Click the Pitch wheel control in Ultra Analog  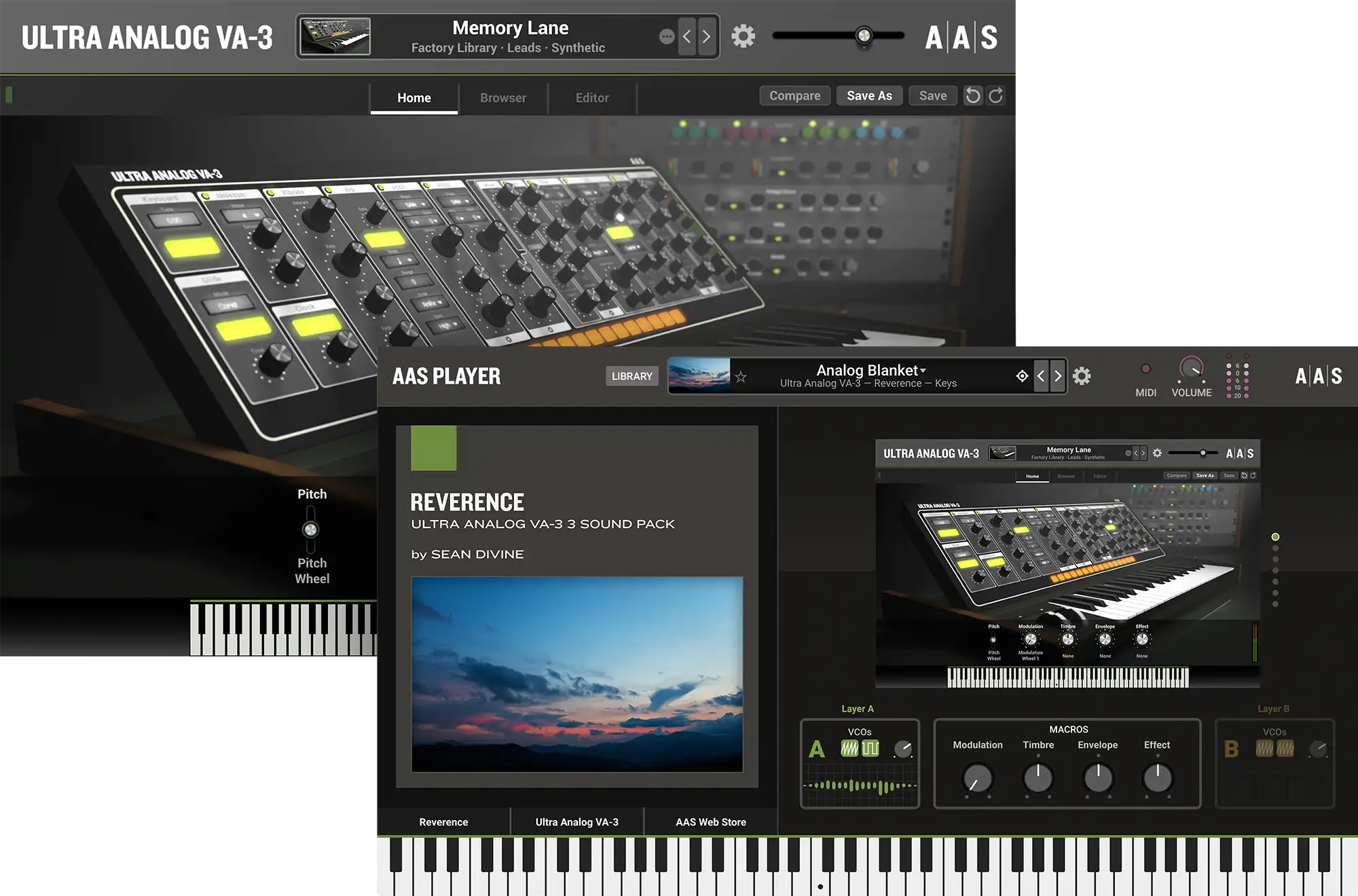click(x=310, y=529)
